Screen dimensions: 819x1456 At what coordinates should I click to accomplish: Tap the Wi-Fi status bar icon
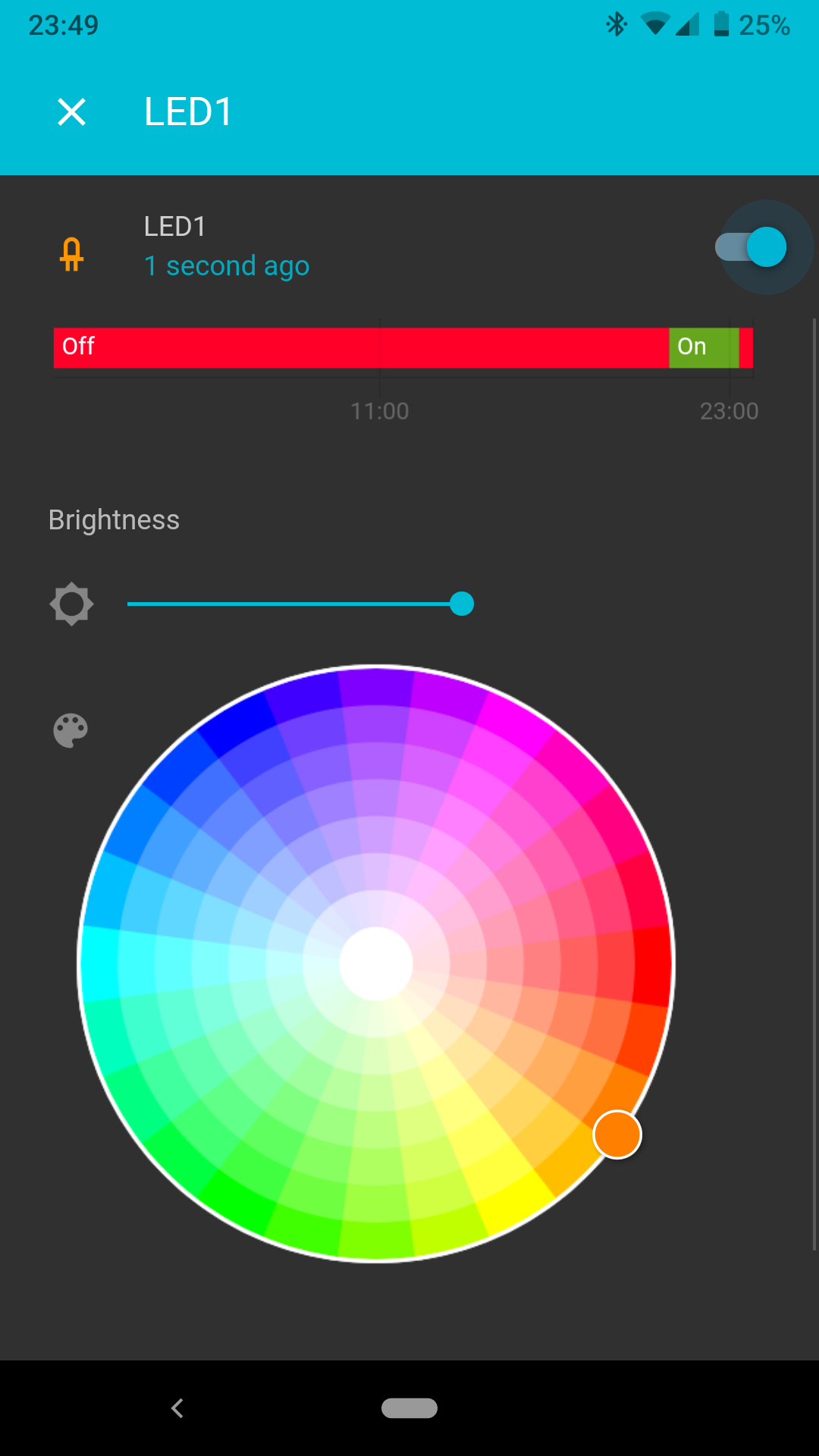pyautogui.click(x=654, y=24)
